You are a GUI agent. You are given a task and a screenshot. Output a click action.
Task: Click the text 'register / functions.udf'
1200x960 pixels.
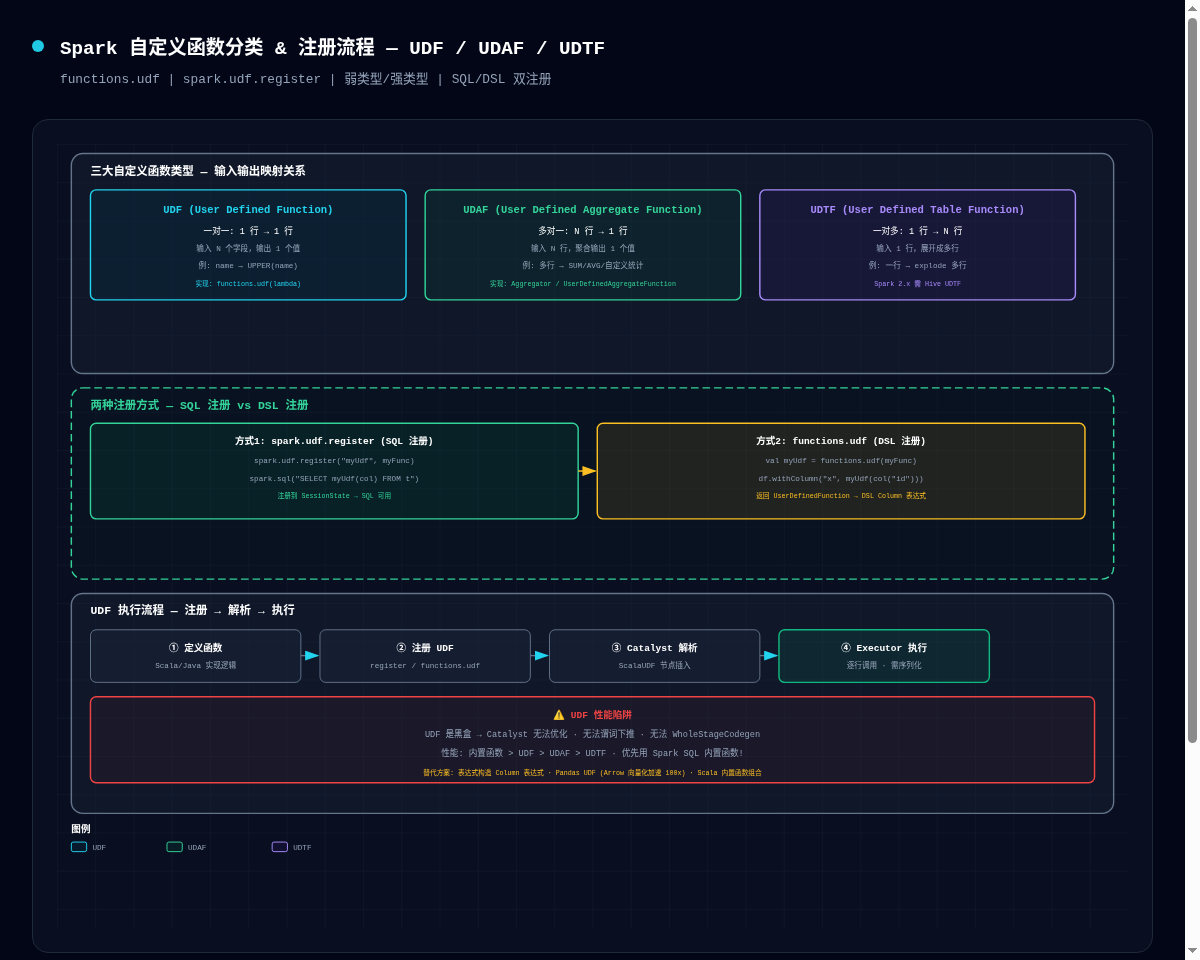point(425,666)
